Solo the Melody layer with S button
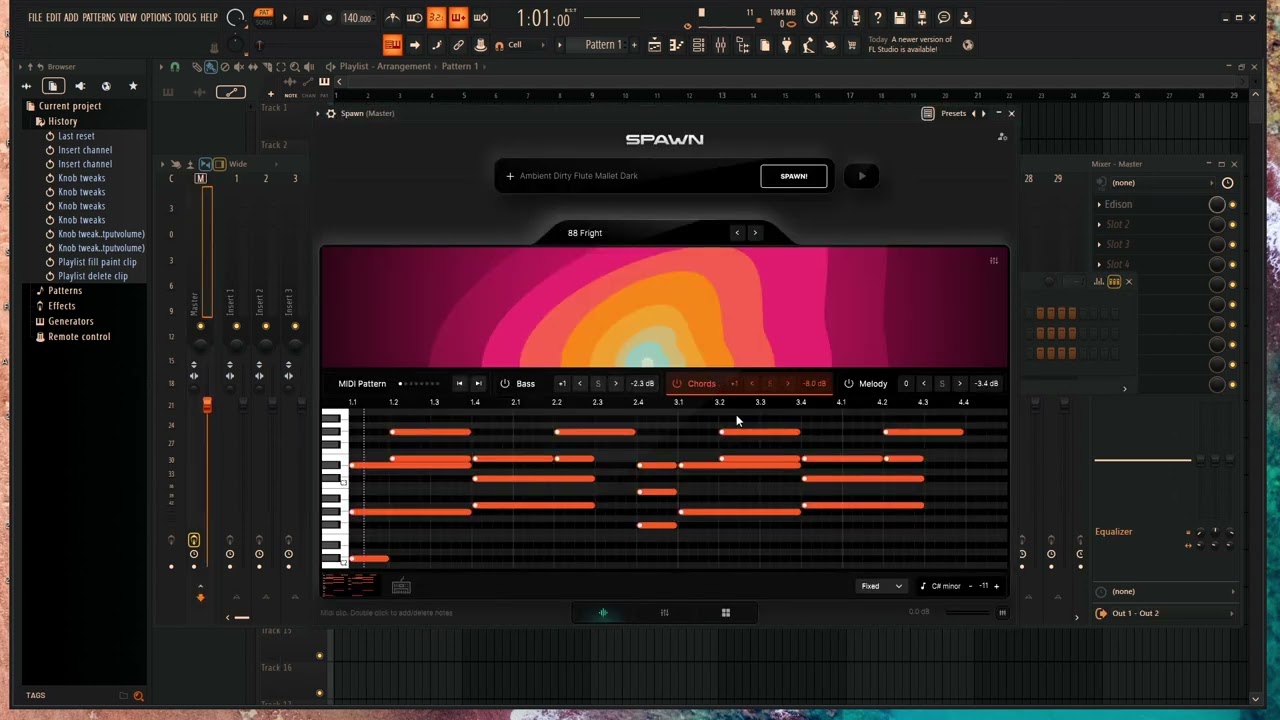This screenshot has width=1280, height=720. coord(941,384)
